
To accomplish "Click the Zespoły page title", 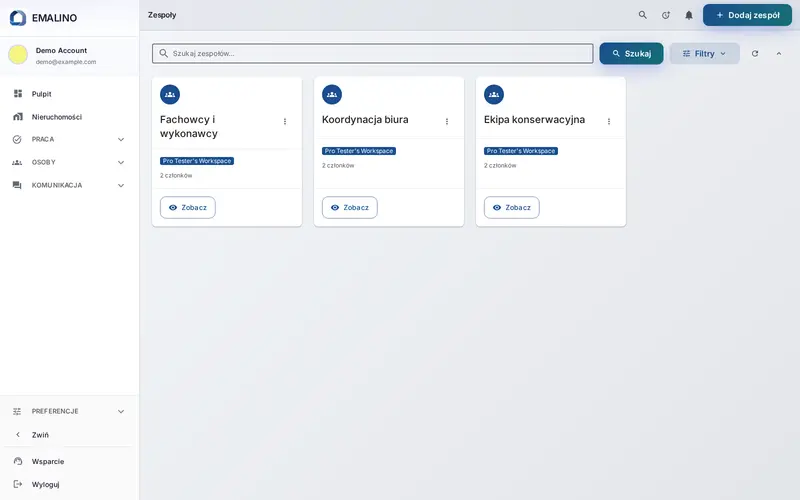I will (x=162, y=15).
